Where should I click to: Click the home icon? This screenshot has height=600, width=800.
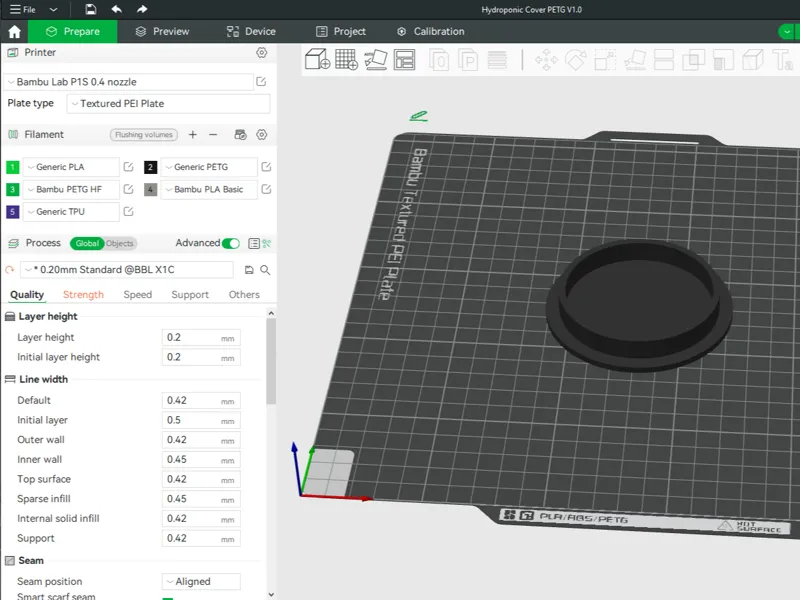tap(14, 32)
